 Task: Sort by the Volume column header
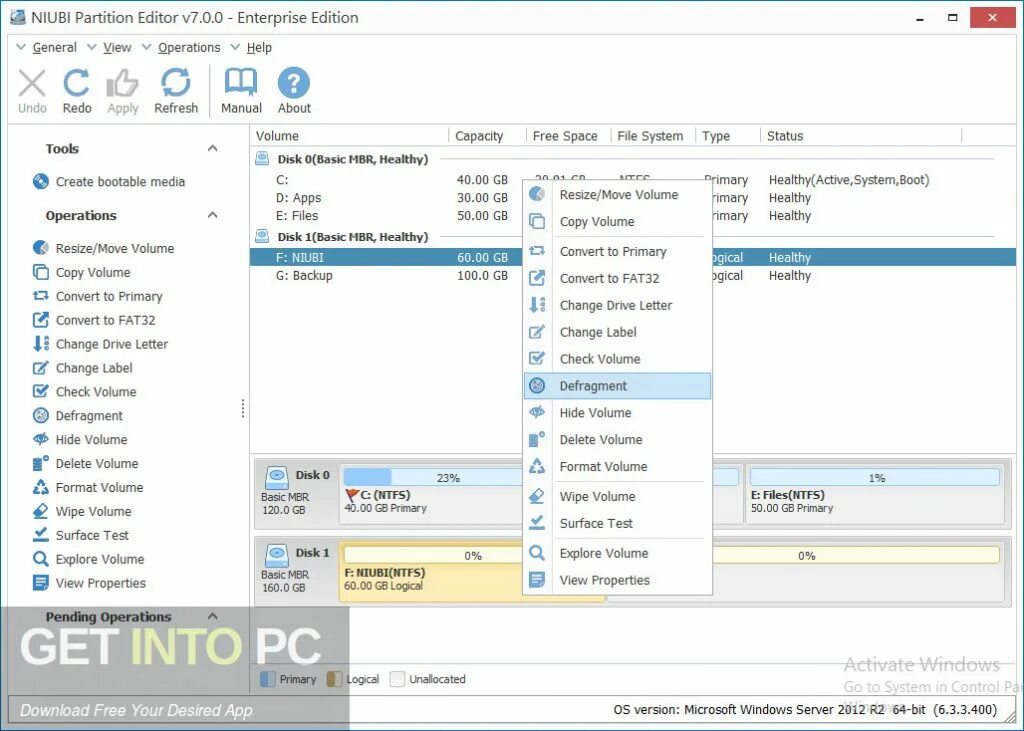pos(278,136)
